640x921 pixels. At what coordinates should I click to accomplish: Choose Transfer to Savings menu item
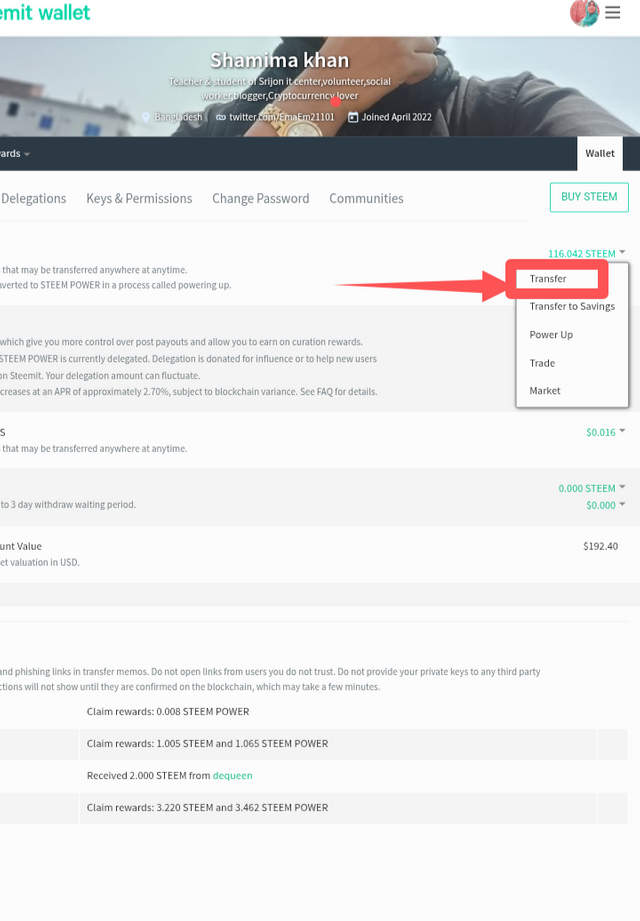572,306
